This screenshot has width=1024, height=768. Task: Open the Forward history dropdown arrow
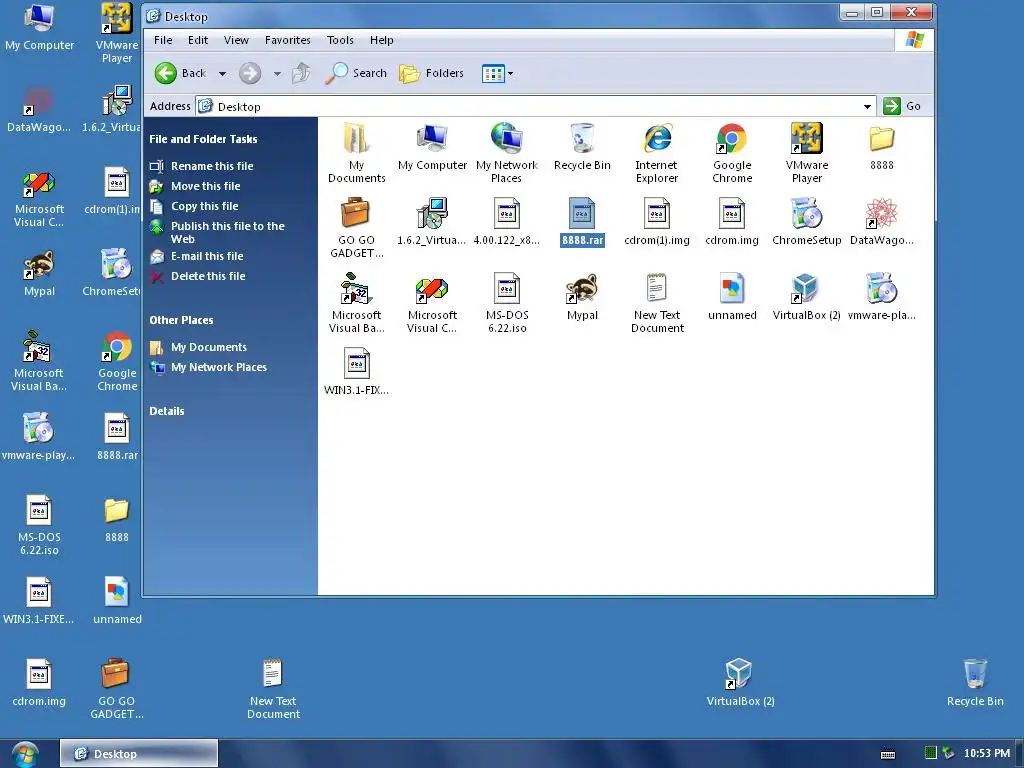click(277, 74)
